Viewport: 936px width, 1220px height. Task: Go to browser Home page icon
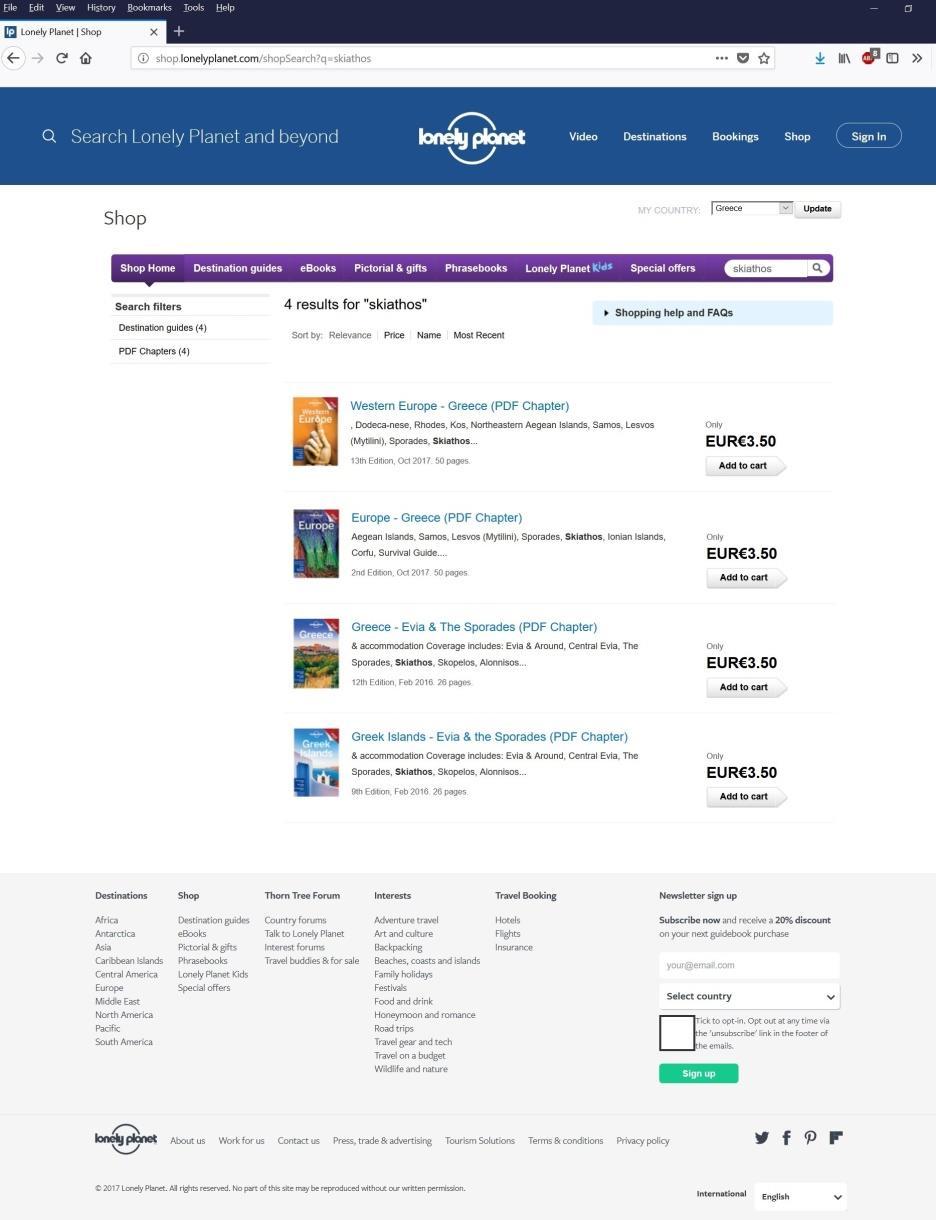tap(86, 58)
